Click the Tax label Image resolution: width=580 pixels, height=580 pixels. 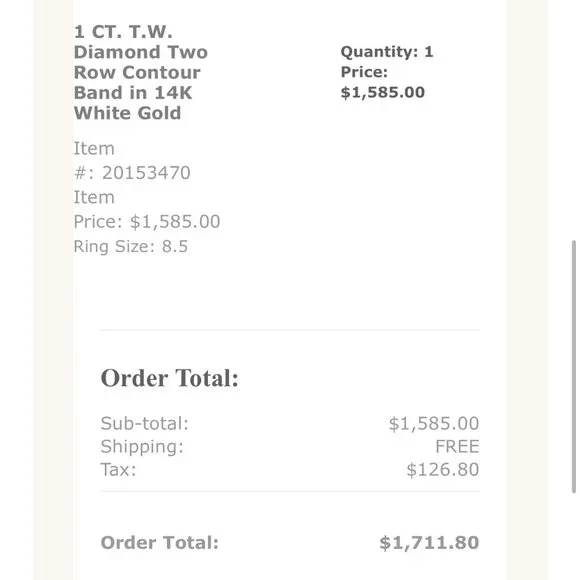point(118,470)
